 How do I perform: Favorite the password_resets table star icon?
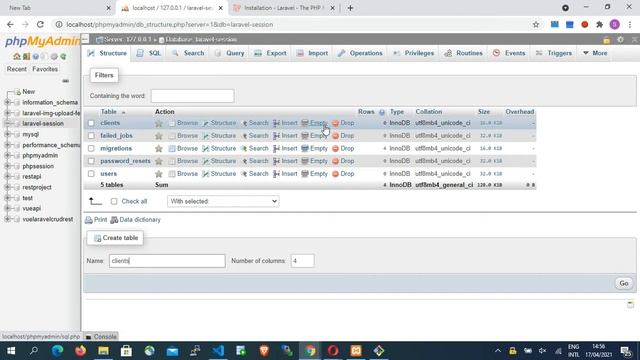click(x=159, y=161)
